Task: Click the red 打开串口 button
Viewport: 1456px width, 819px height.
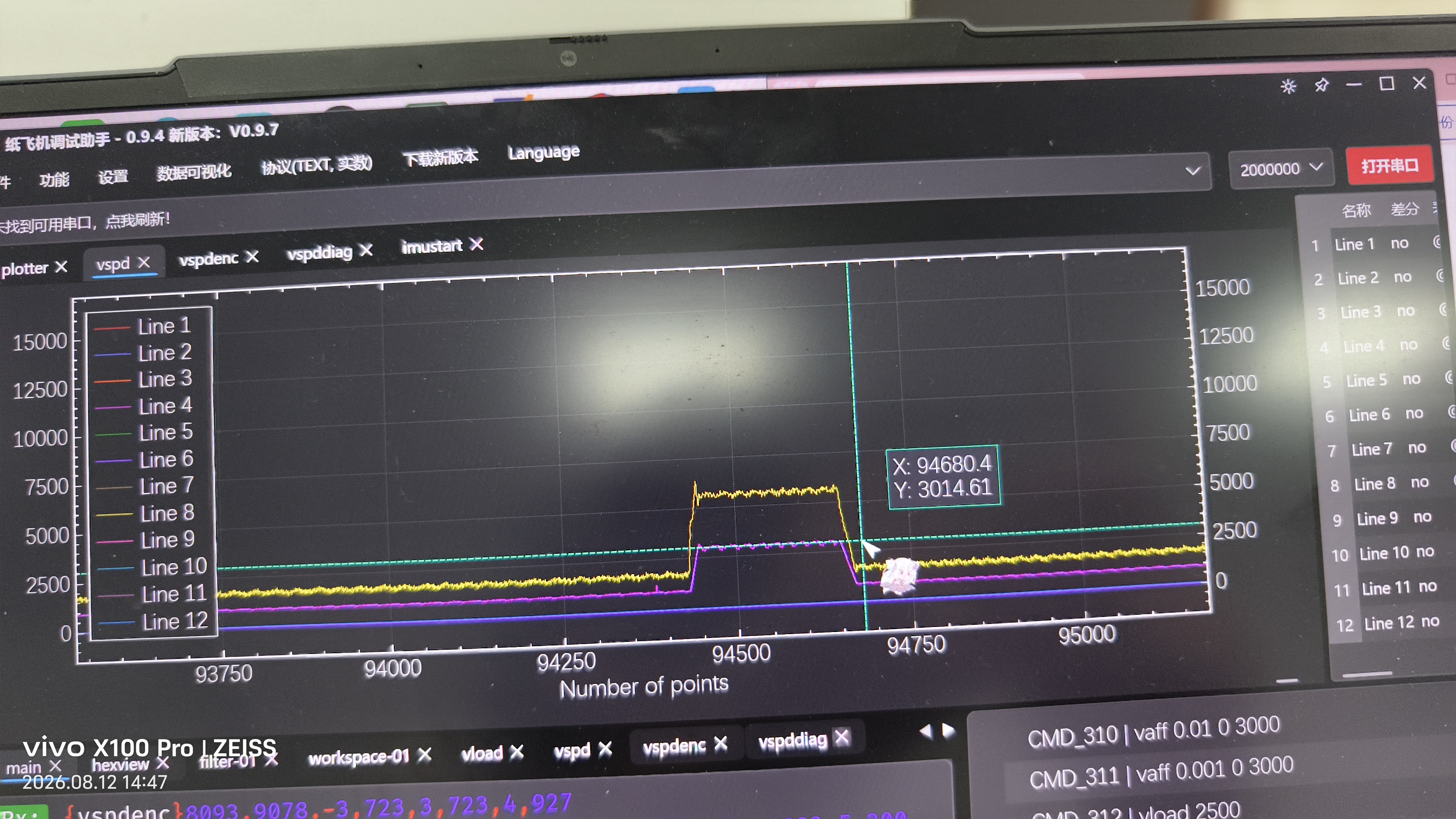Action: click(1390, 166)
